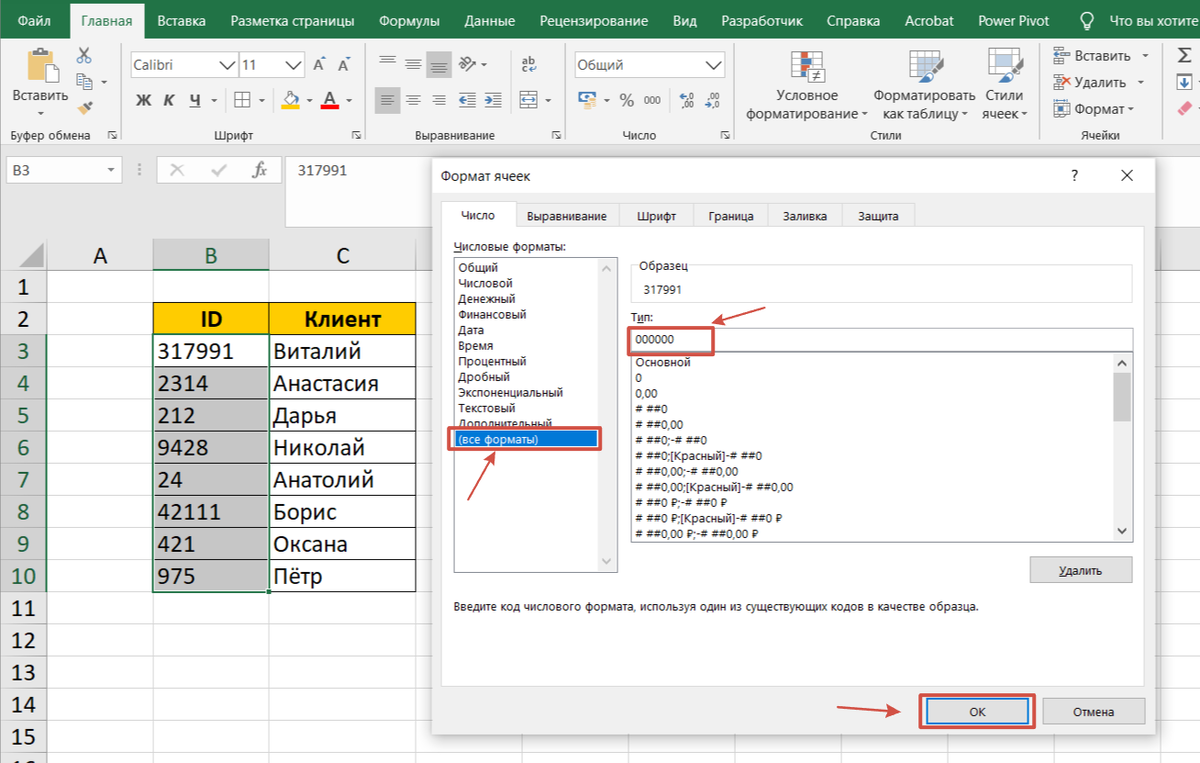Open the Файл menu tab

(x=36, y=20)
